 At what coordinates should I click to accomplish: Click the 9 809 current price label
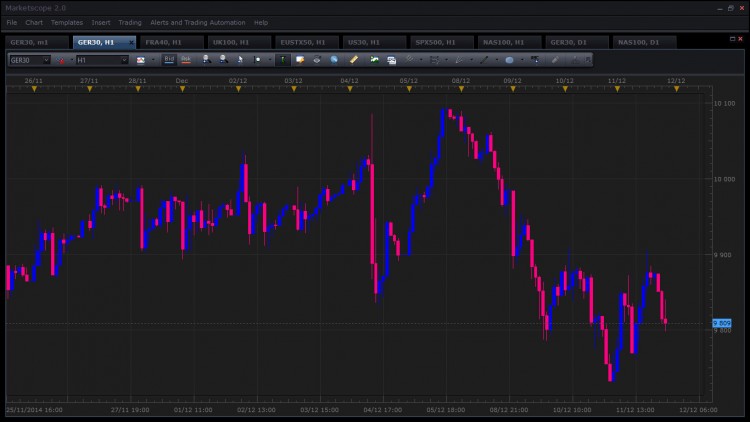(722, 323)
